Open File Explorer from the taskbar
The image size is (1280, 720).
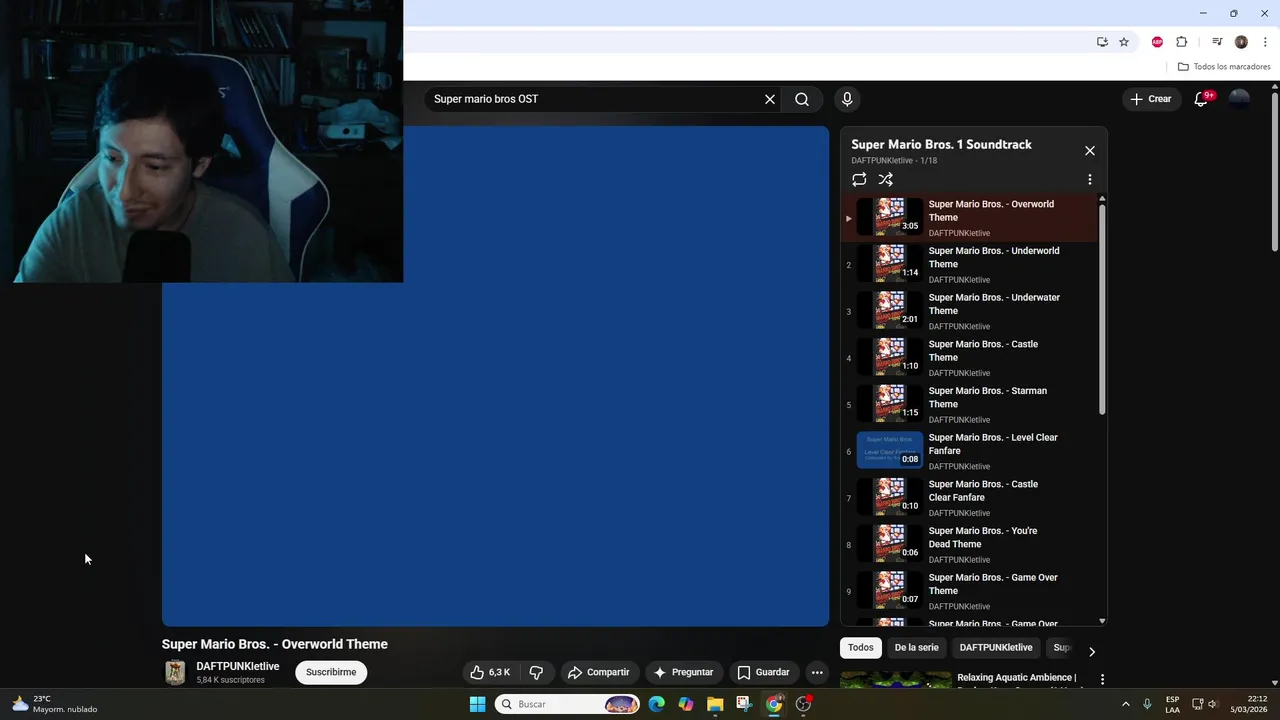[715, 704]
